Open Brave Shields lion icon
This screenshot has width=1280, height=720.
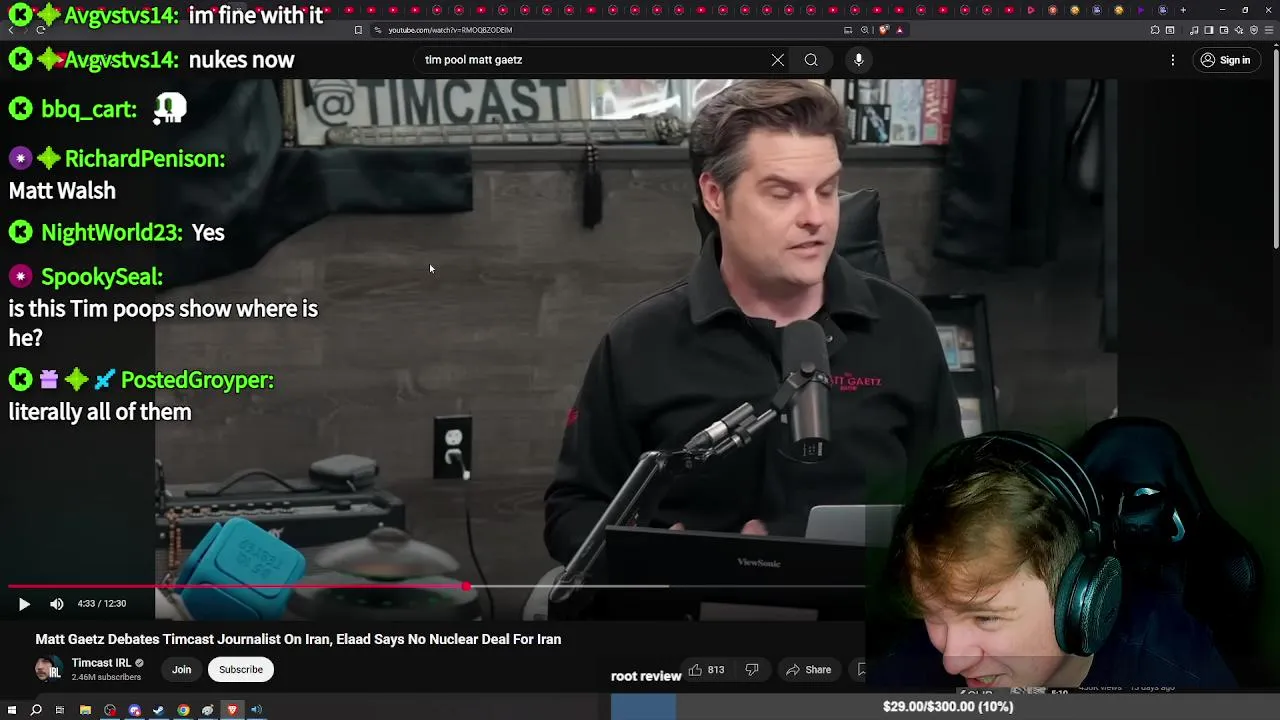(884, 30)
